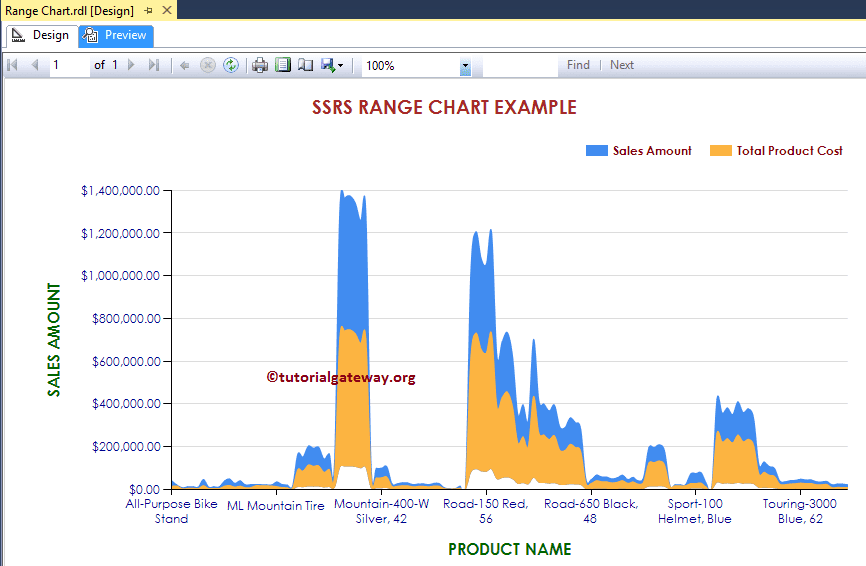Go to first page icon

coord(12,65)
